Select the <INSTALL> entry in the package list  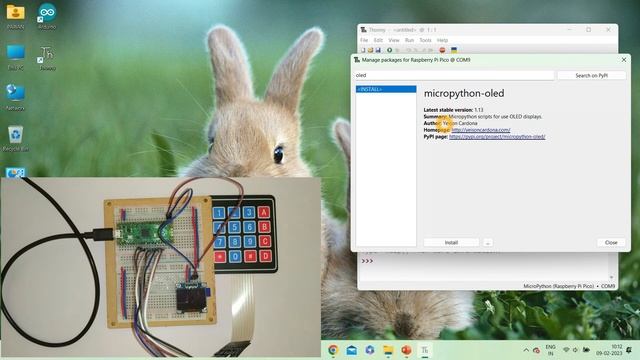pyautogui.click(x=386, y=89)
